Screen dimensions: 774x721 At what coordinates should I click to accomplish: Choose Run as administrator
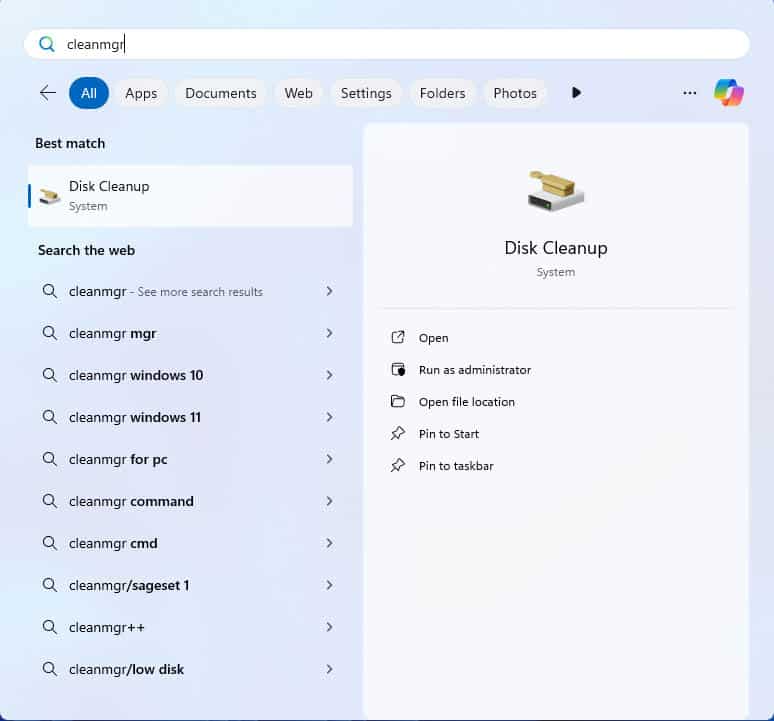pyautogui.click(x=475, y=370)
